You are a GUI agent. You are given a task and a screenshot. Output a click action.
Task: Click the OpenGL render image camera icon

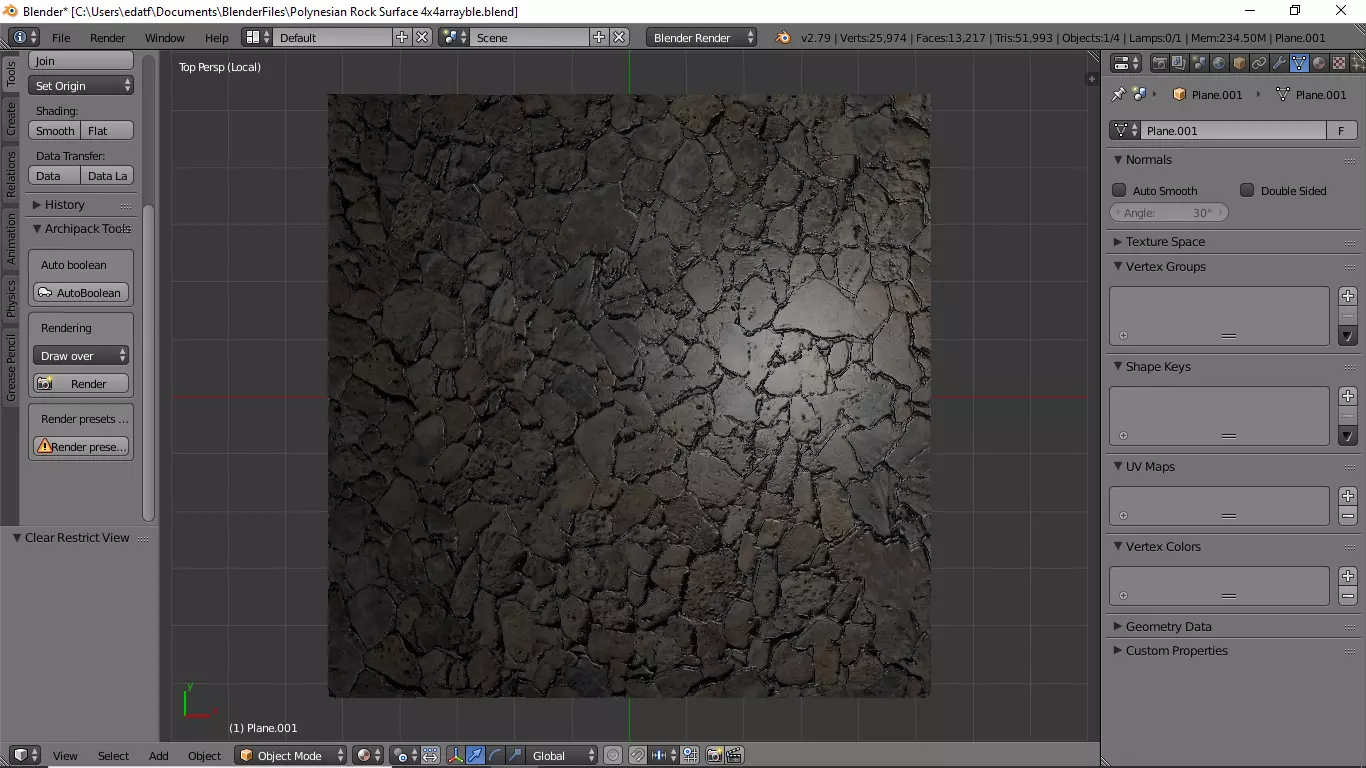[714, 756]
